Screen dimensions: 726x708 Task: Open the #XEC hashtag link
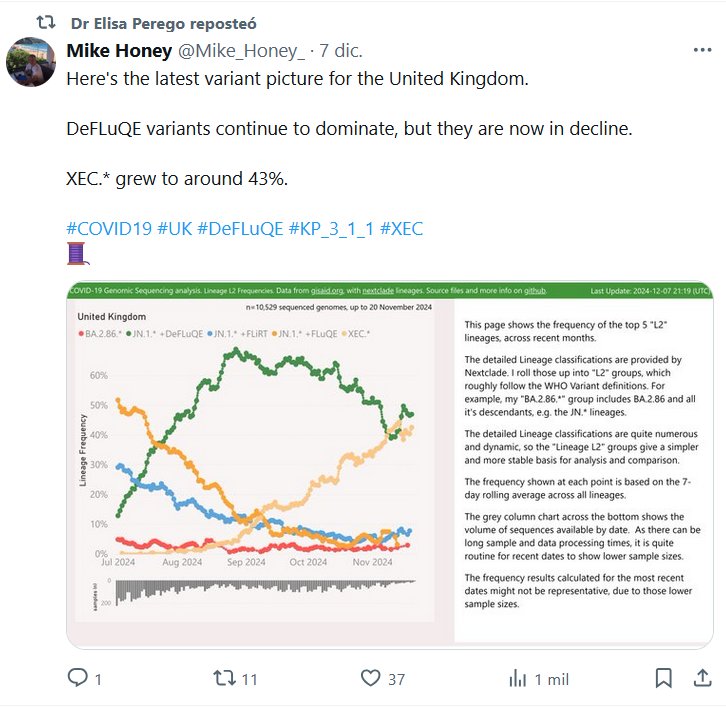[403, 229]
